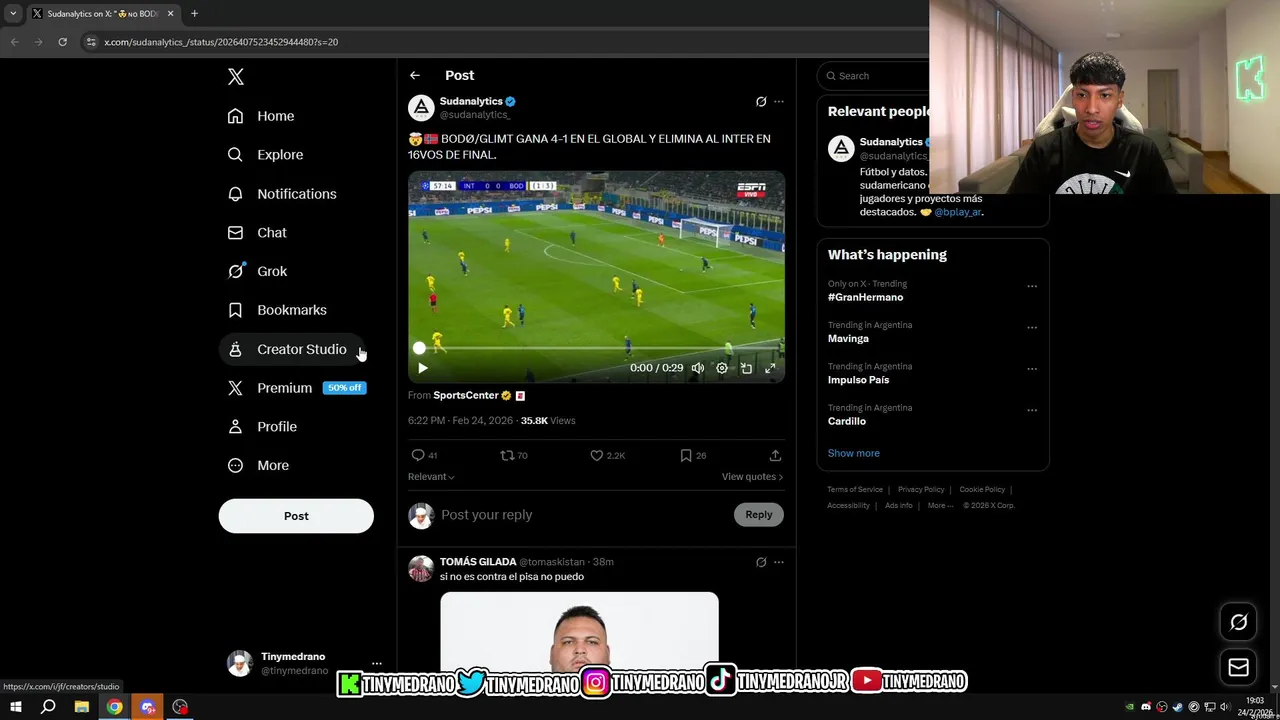The image size is (1280, 720).
Task: Go to Profile in the sidebar
Action: pos(262,426)
